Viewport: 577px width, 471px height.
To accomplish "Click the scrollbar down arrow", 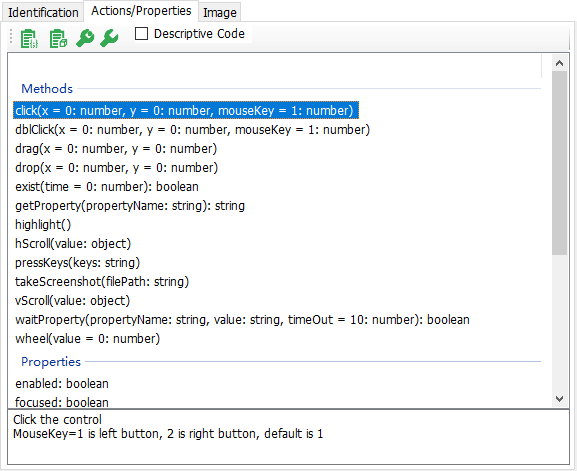I will pyautogui.click(x=560, y=399).
